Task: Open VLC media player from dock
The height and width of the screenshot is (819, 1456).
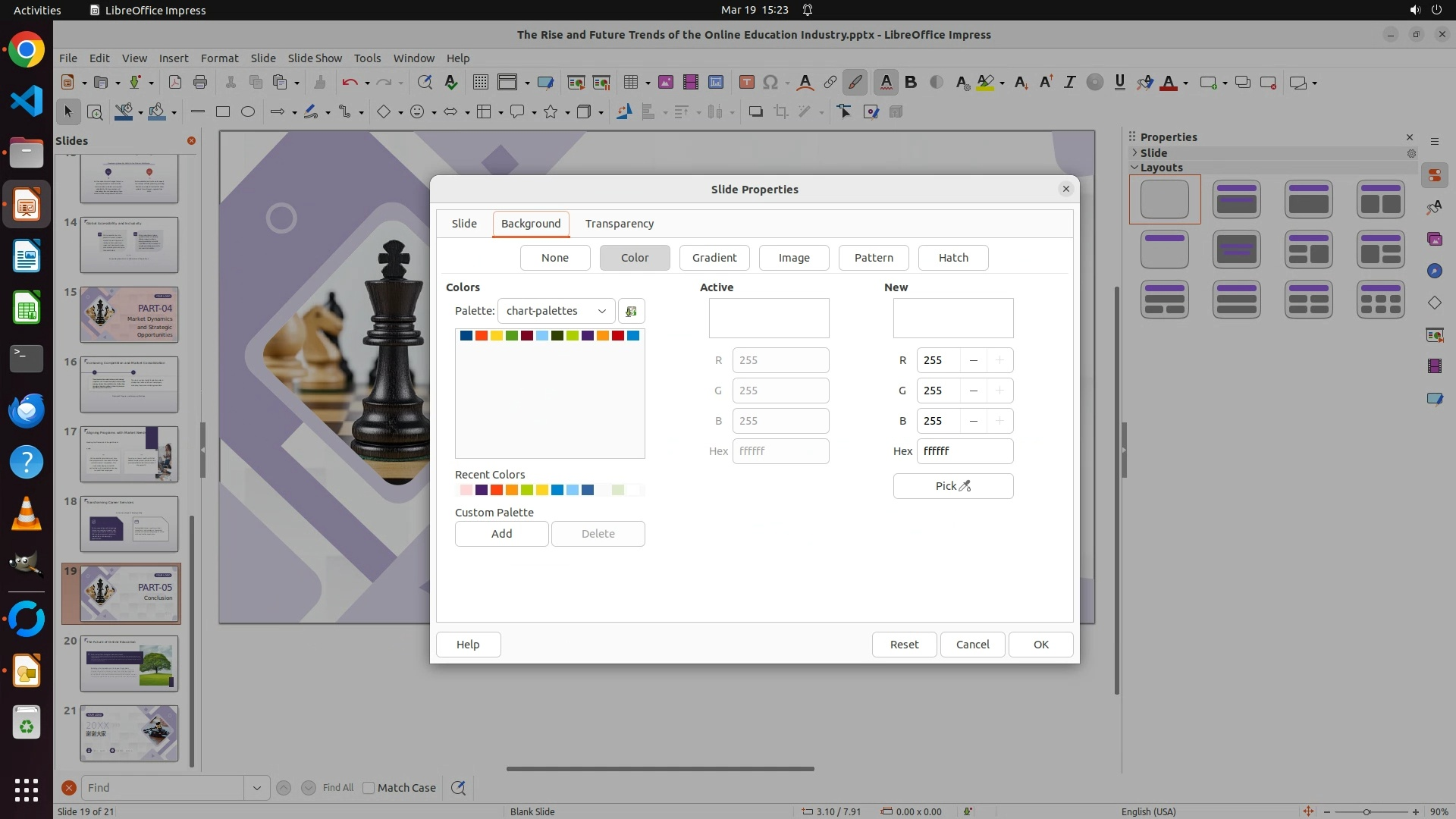Action: tap(27, 513)
